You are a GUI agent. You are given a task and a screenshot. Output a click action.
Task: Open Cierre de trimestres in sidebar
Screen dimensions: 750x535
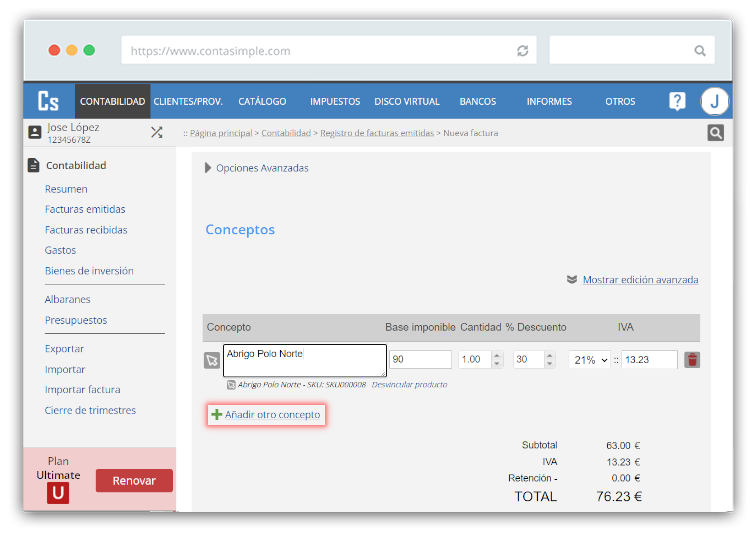coord(90,410)
